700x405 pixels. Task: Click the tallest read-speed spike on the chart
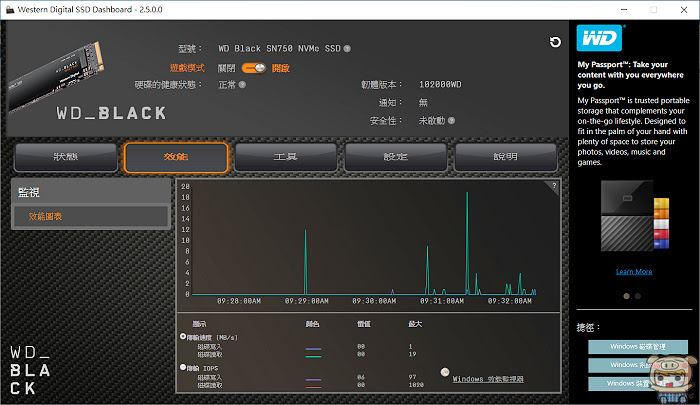[467, 241]
